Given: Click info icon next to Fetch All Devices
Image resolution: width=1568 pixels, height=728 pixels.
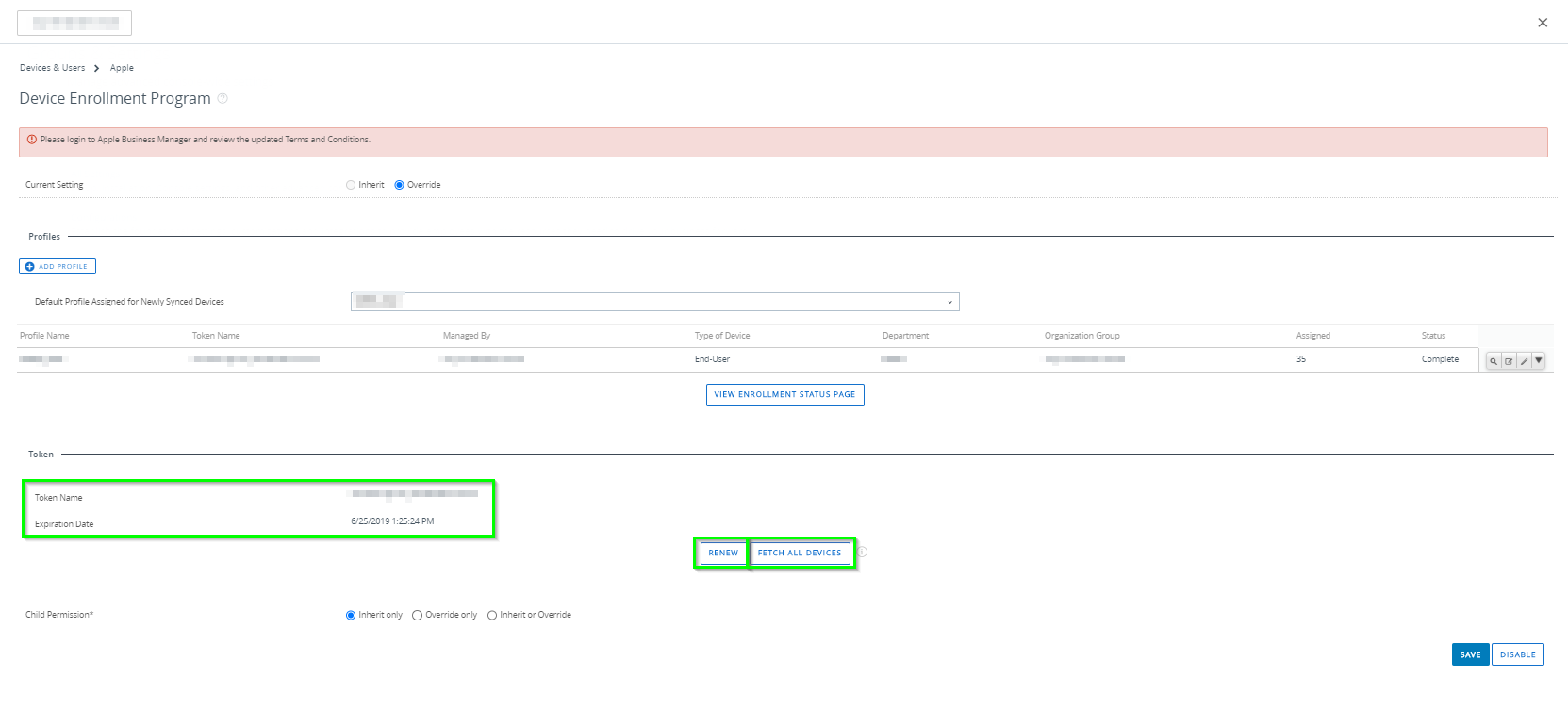Looking at the screenshot, I should point(862,553).
